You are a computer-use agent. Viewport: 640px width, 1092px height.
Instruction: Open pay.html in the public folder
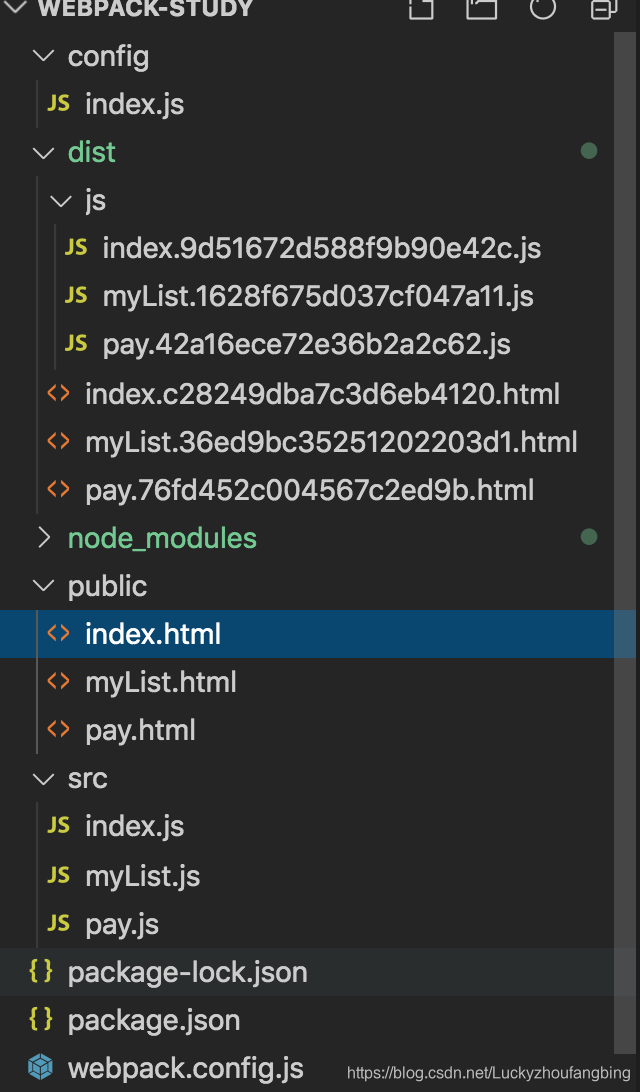coord(140,730)
